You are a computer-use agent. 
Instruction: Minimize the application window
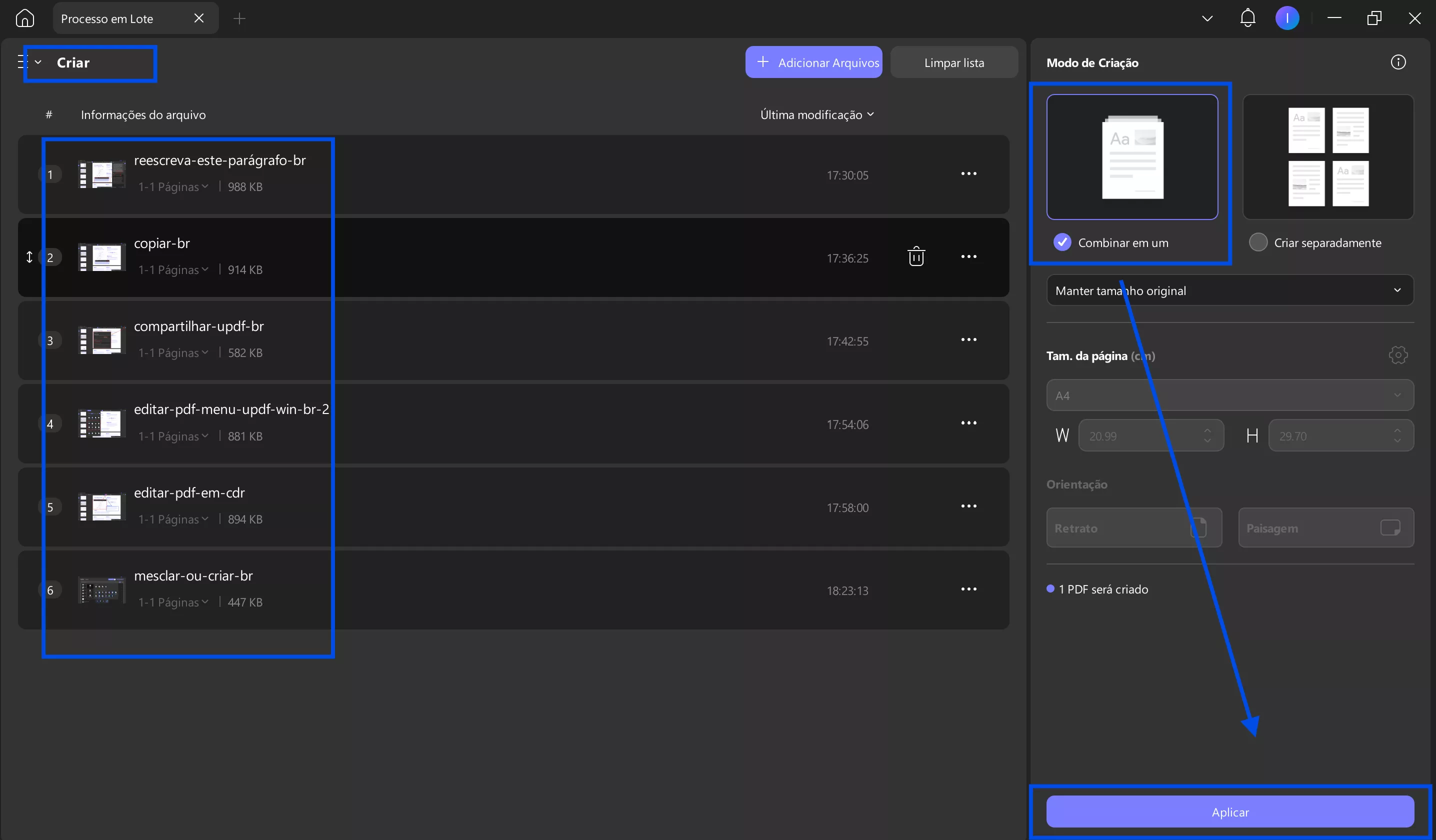tap(1334, 18)
